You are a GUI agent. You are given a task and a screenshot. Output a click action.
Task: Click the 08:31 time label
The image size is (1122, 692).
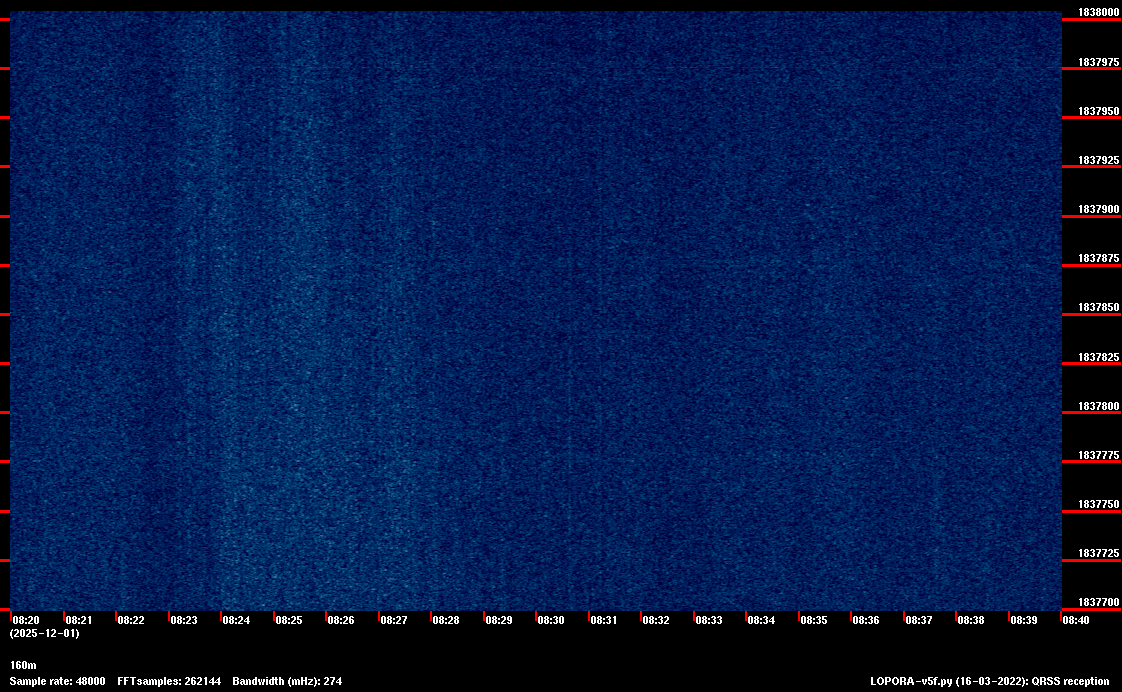604,620
